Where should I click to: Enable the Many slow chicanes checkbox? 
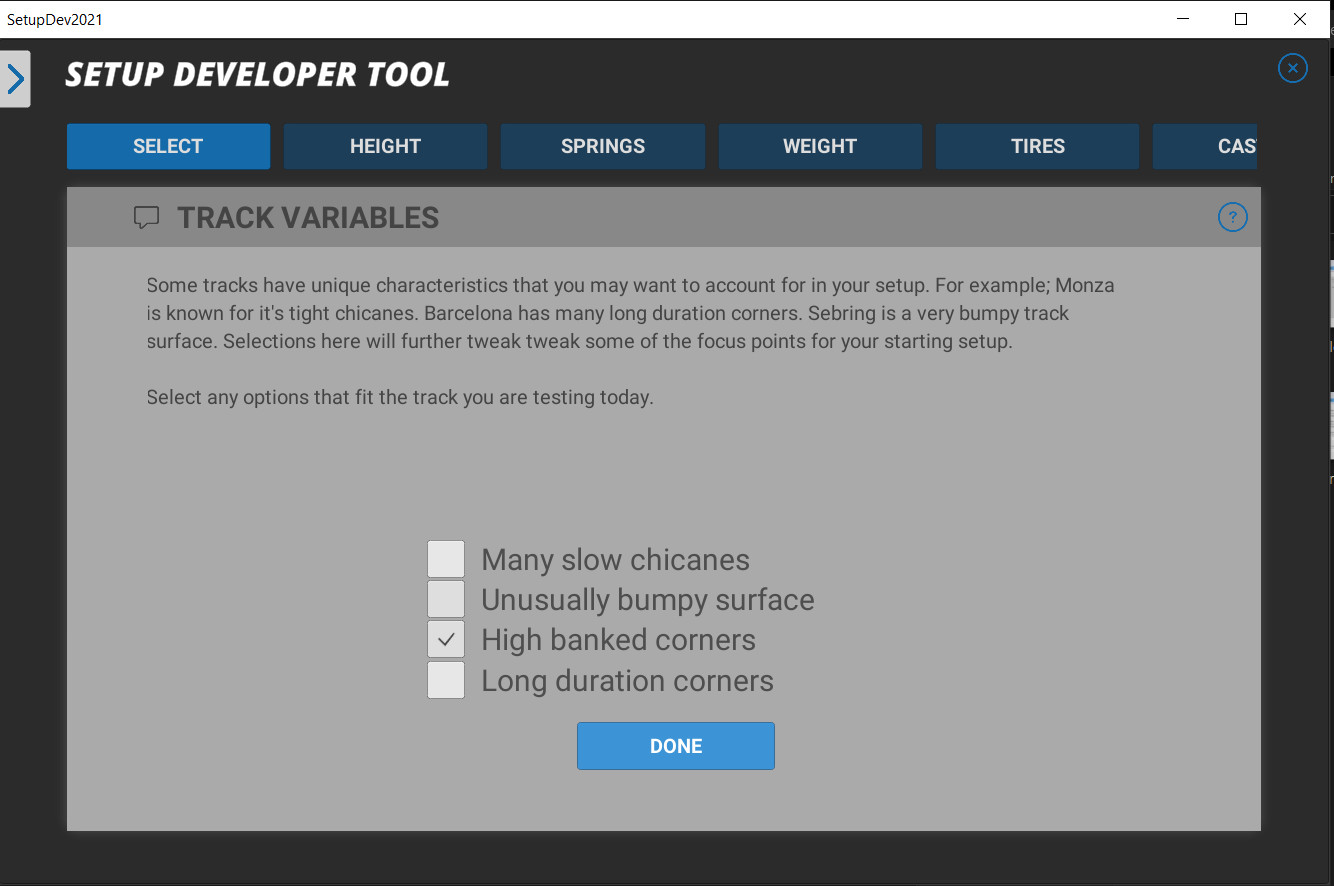click(446, 559)
